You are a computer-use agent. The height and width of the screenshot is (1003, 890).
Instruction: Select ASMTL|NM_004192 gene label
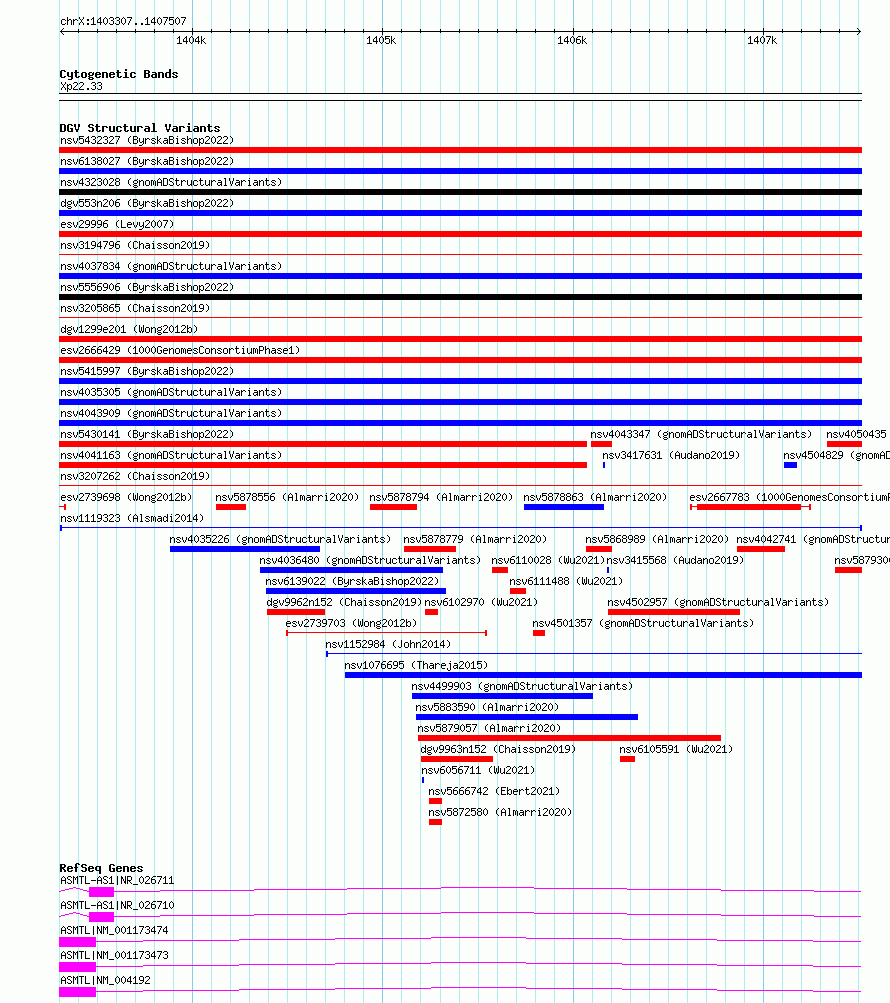pyautogui.click(x=106, y=980)
